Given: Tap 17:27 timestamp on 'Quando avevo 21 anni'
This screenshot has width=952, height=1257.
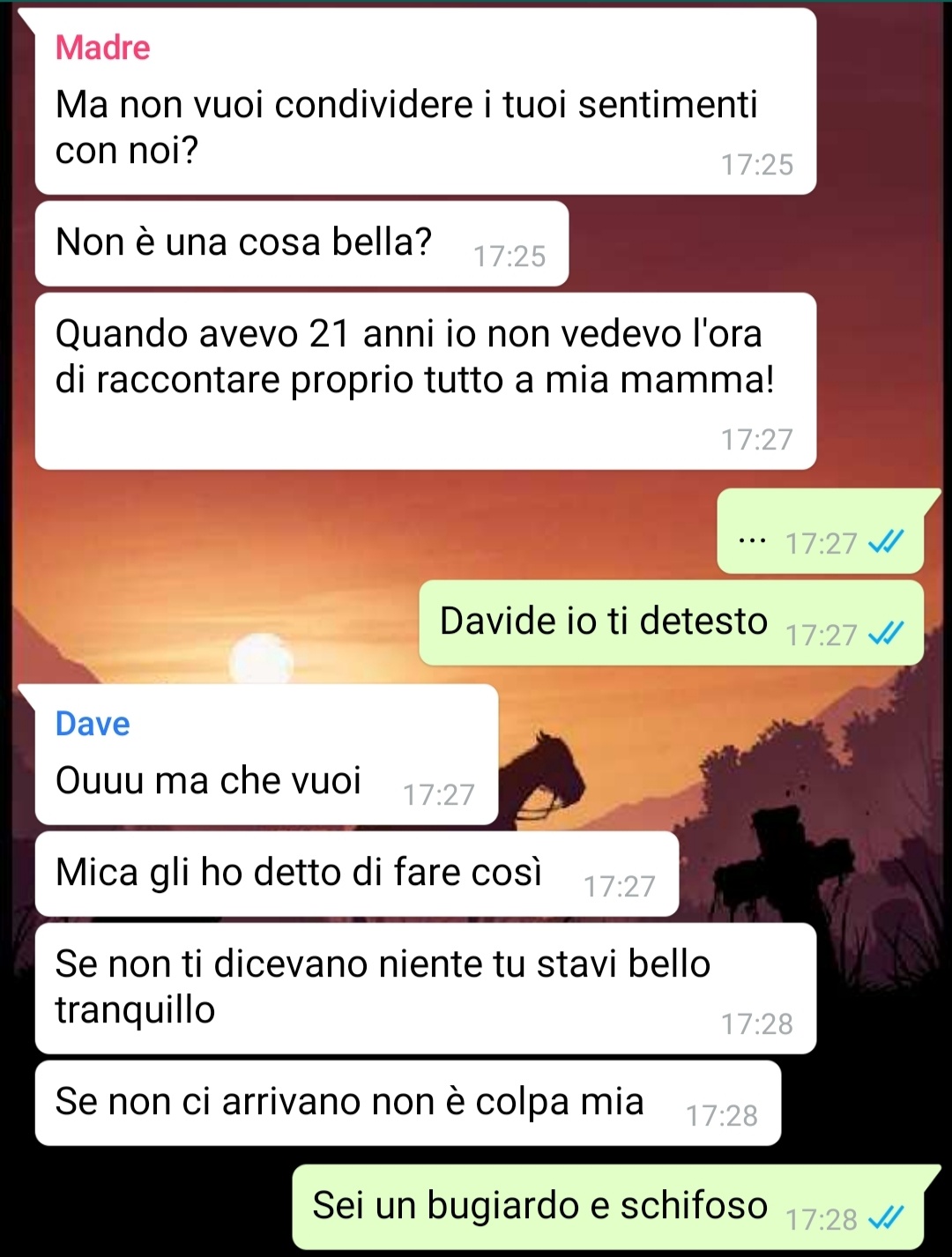Looking at the screenshot, I should coord(757,439).
